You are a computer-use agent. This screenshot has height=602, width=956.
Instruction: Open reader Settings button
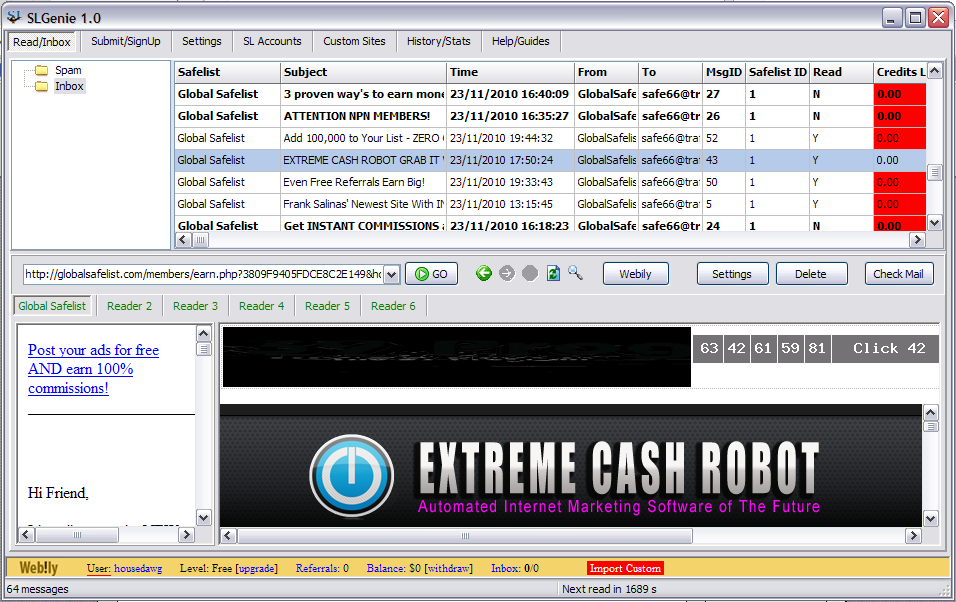click(x=732, y=274)
